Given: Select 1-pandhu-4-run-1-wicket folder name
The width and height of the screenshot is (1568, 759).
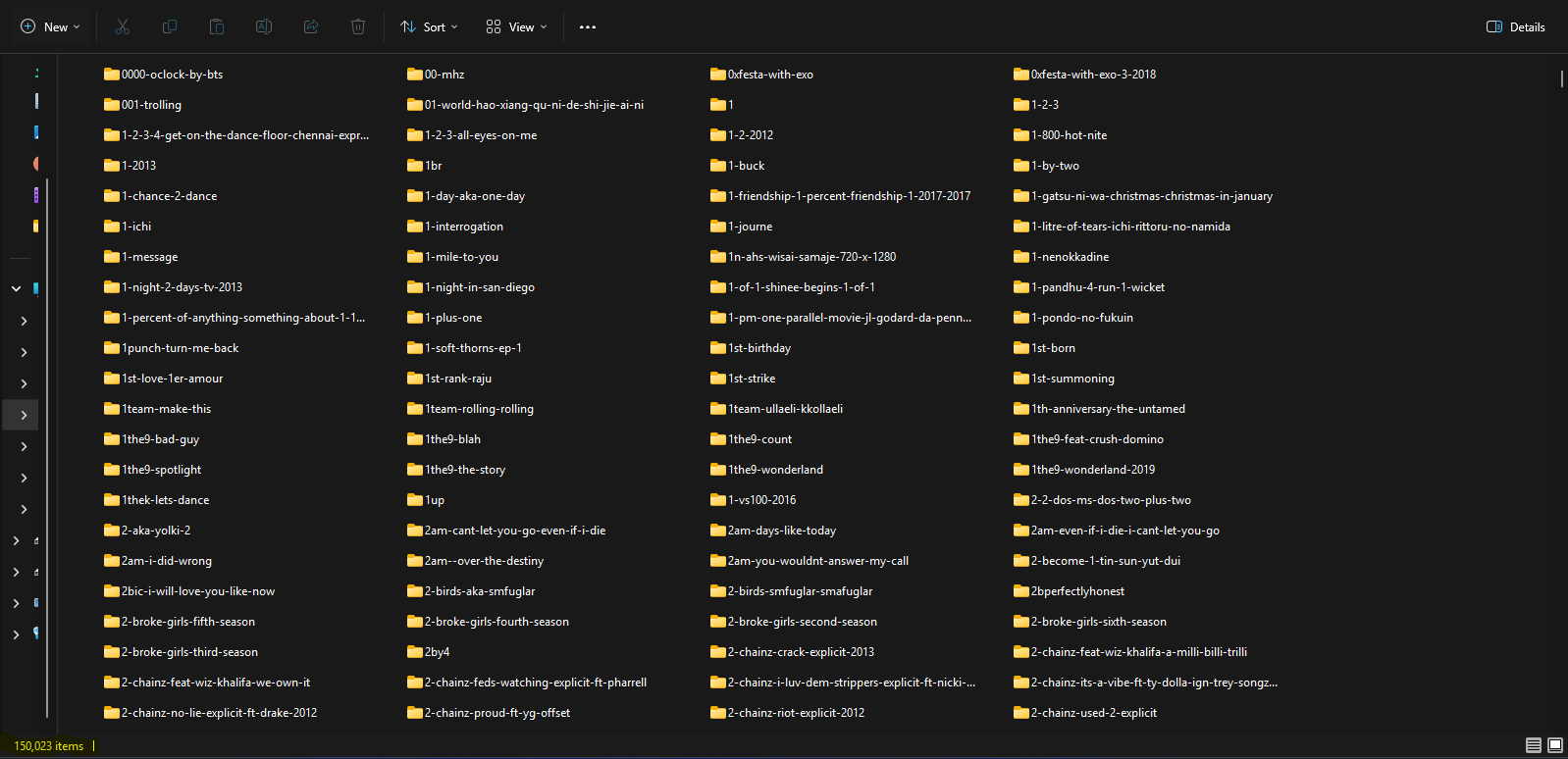Looking at the screenshot, I should 1098,287.
